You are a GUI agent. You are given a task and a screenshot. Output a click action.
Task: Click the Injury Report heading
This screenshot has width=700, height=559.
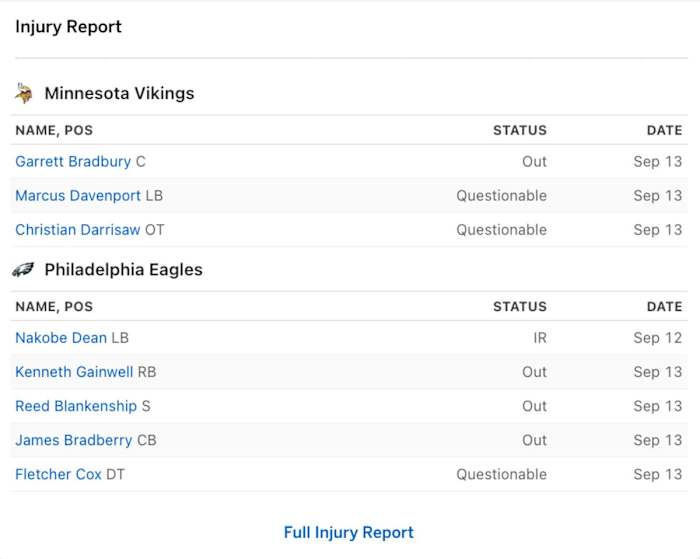point(68,27)
